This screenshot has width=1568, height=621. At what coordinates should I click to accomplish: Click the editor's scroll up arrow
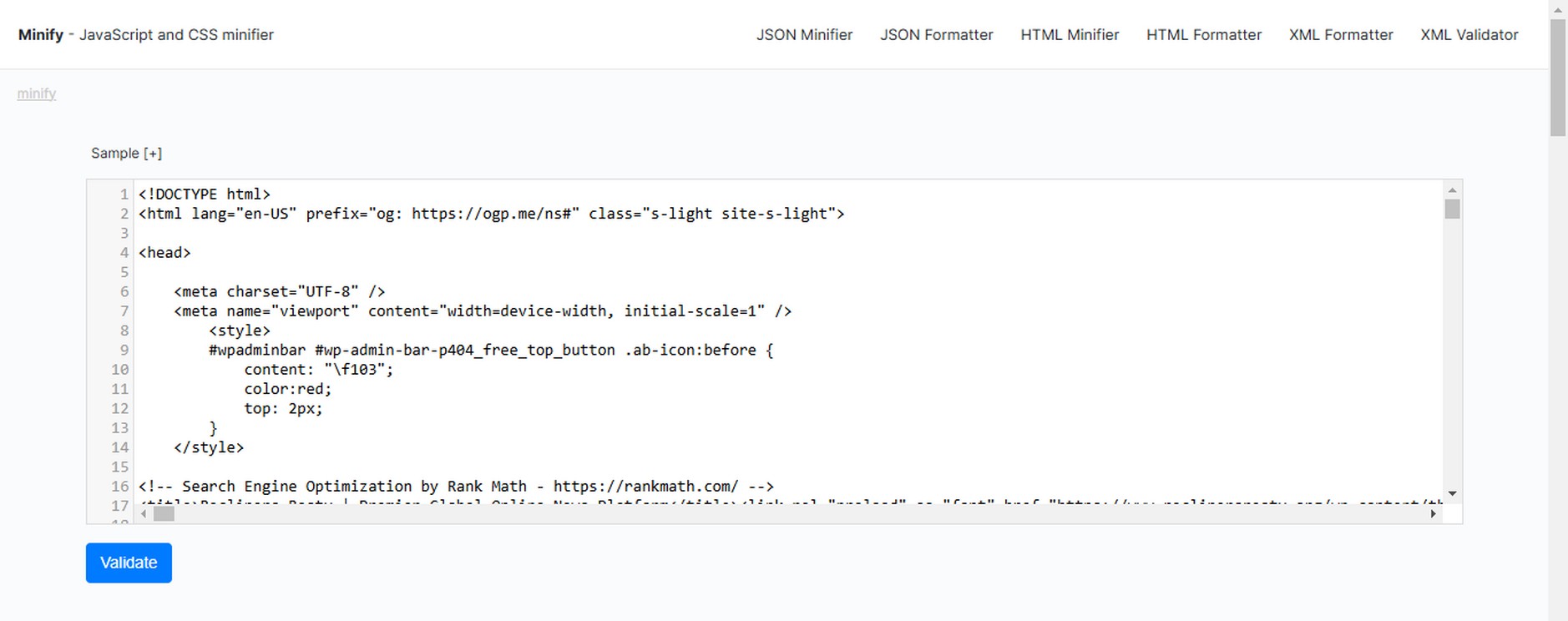point(1452,190)
